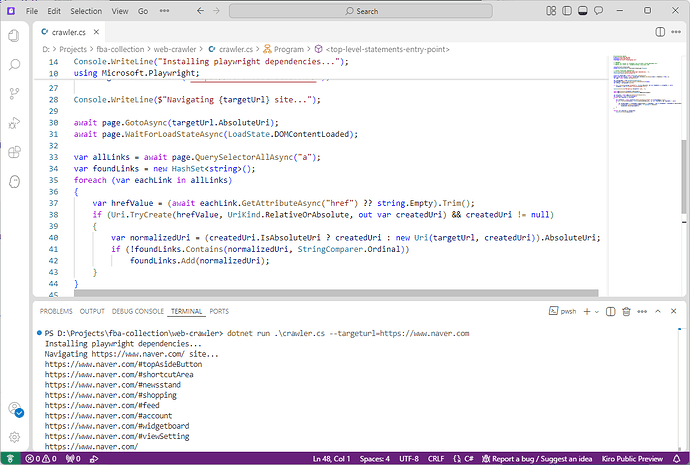690x465 pixels.
Task: Click the code minimap preview
Action: 645,84
